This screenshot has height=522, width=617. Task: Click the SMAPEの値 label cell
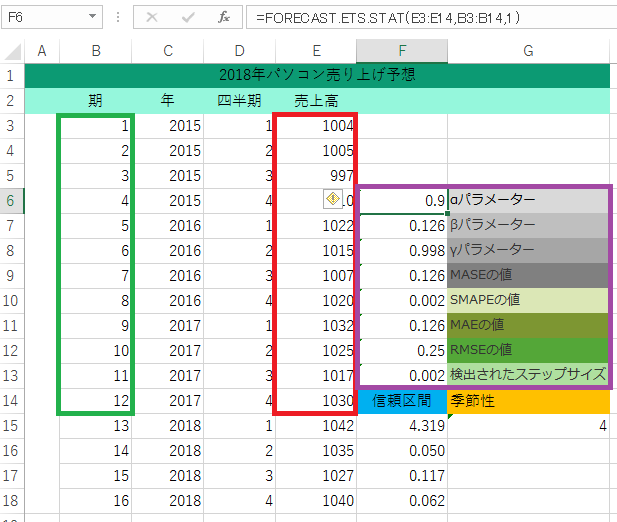tap(528, 301)
